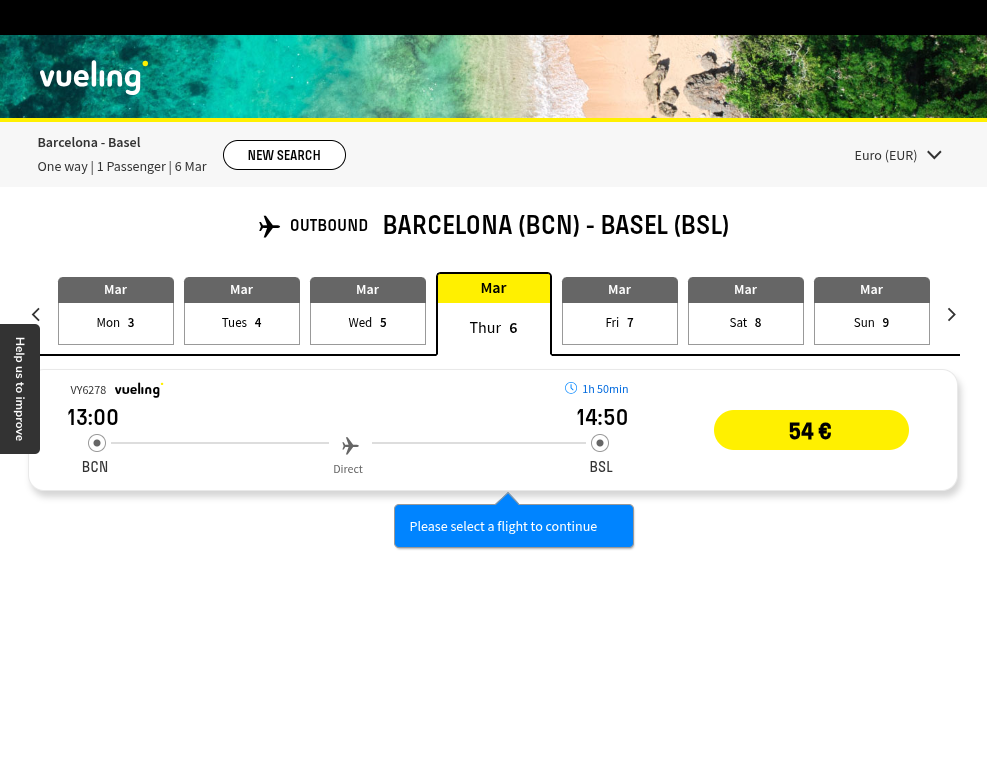Screen dimensions: 987x777
Task: Click the OUTBOUND label
Action: (329, 225)
